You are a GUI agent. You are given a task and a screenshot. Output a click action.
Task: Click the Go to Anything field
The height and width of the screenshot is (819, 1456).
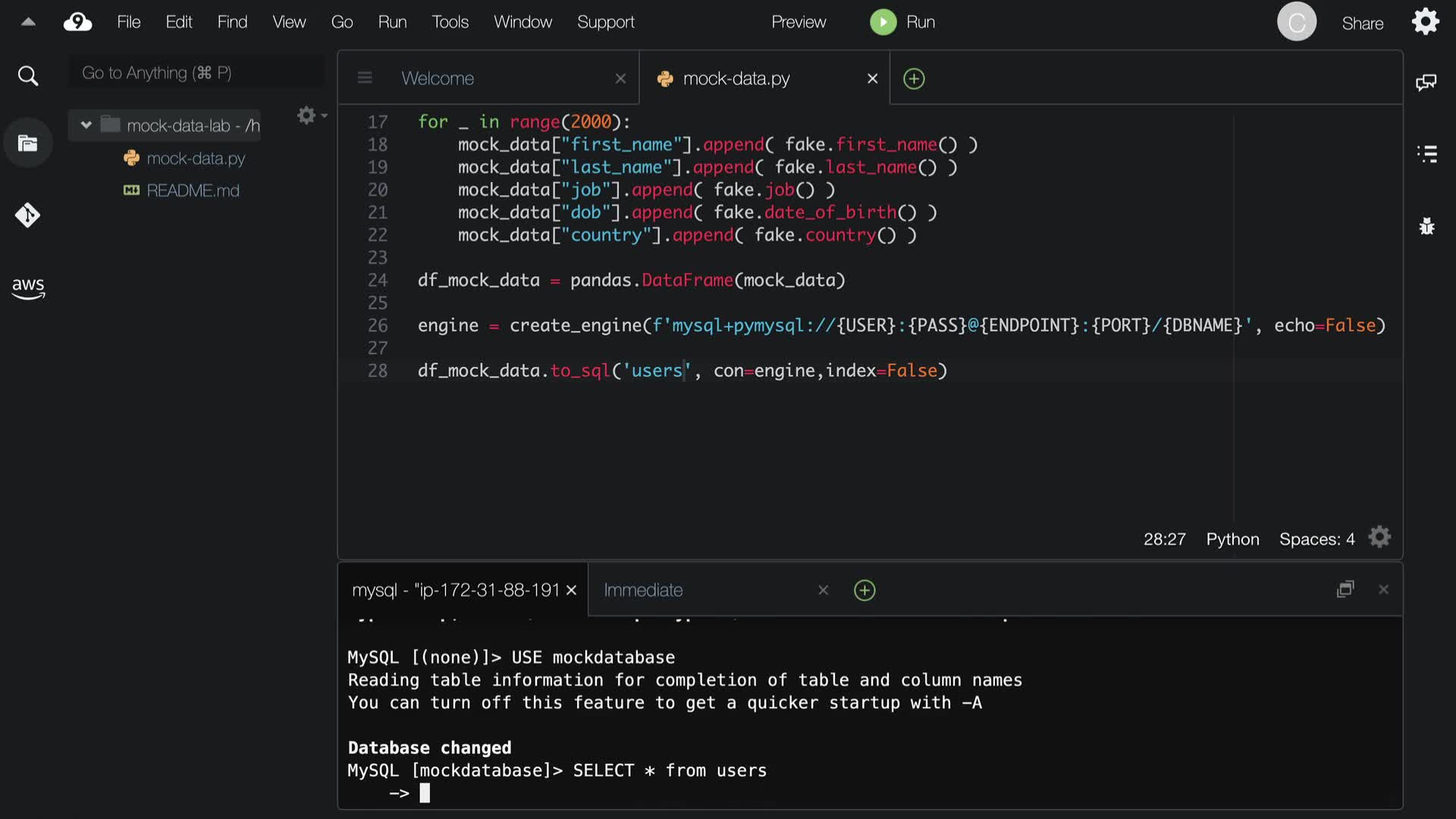click(x=196, y=73)
